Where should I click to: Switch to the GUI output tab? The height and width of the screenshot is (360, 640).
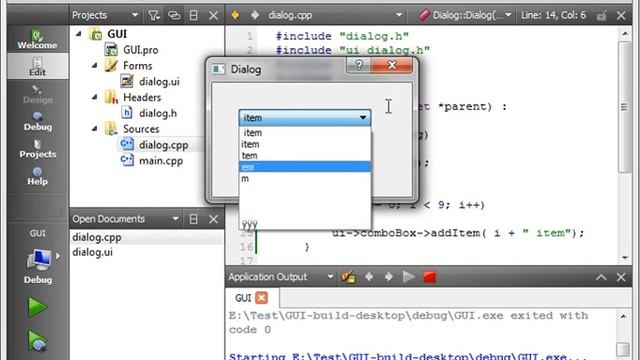click(x=243, y=298)
